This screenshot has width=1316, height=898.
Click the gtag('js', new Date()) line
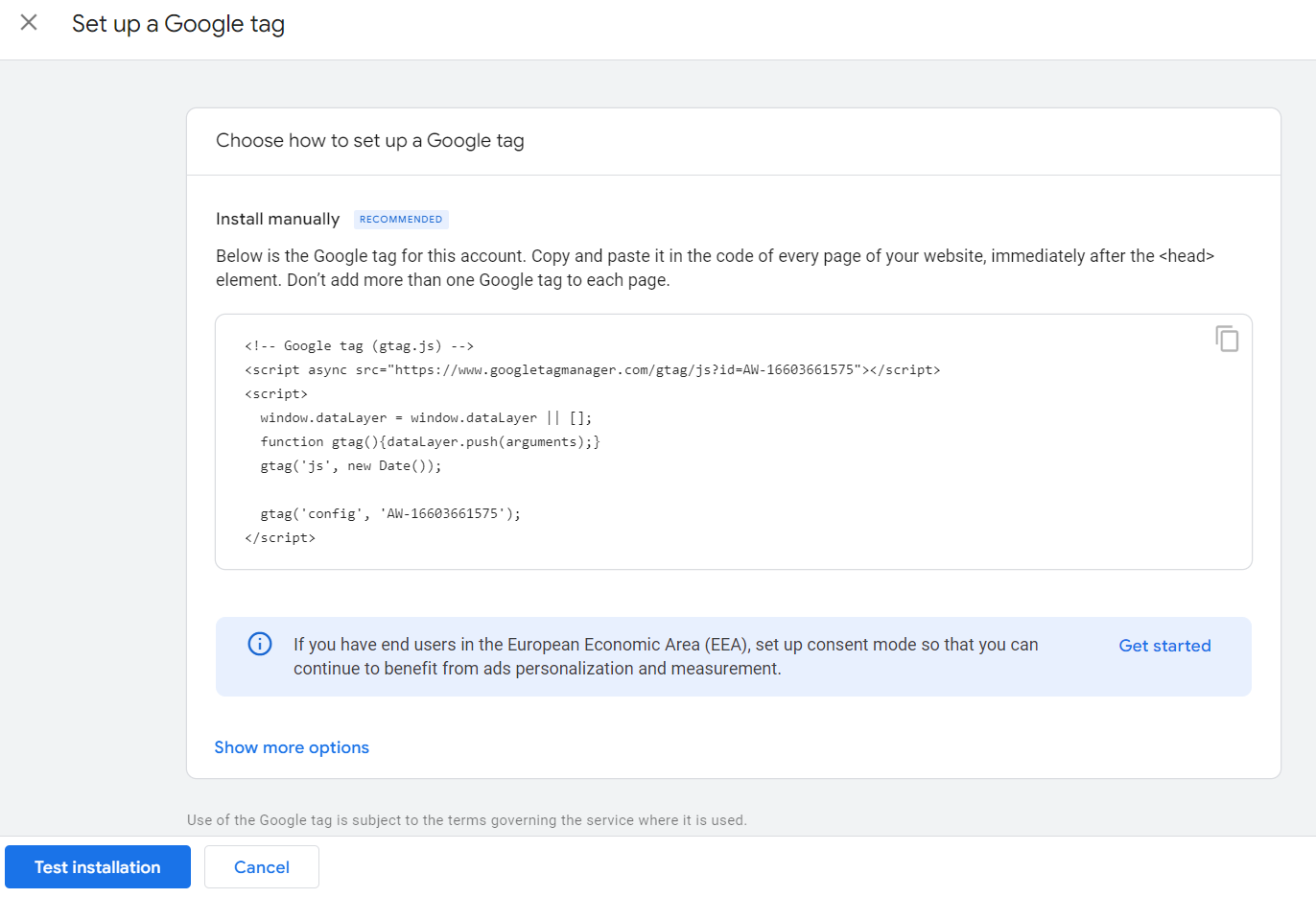click(351, 465)
